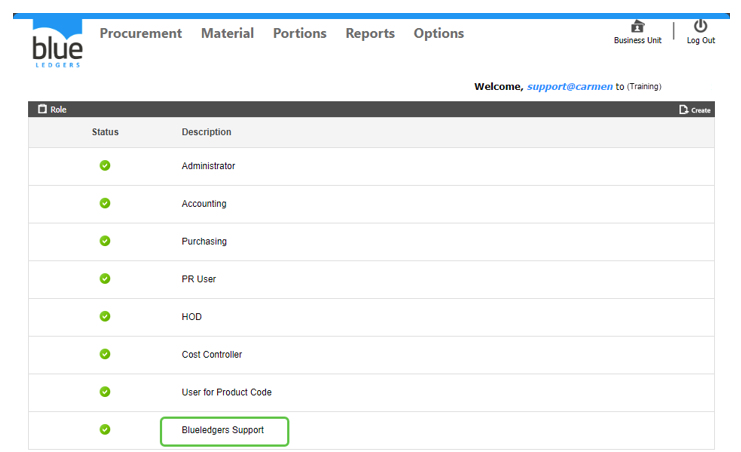Click the Accounting row status checkmark
This screenshot has width=741, height=452.
coord(105,203)
